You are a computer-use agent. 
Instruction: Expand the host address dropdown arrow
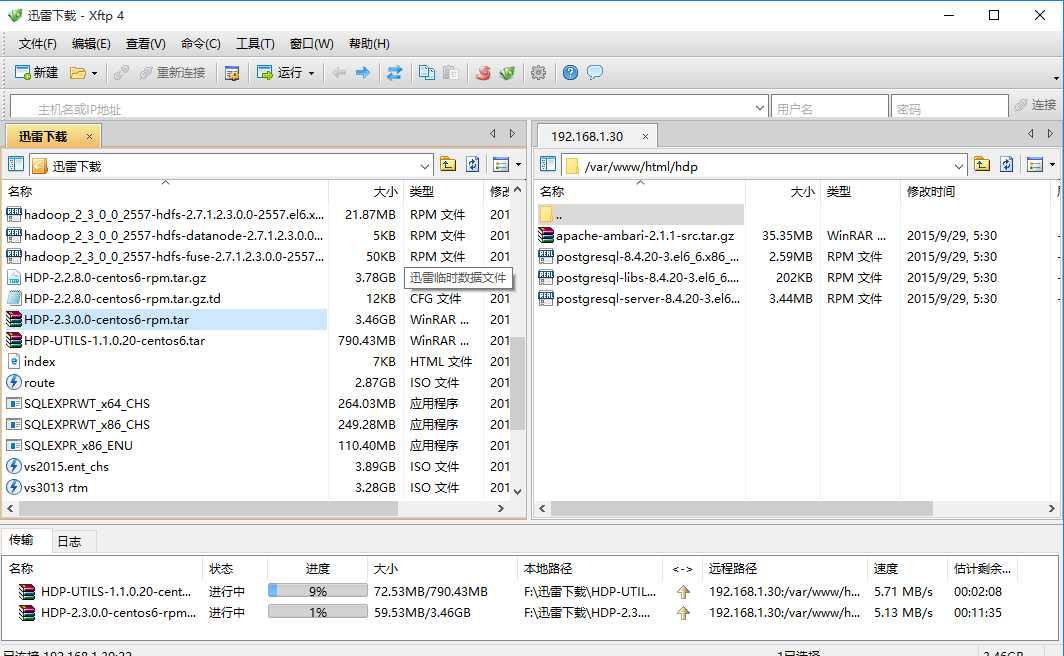(760, 107)
